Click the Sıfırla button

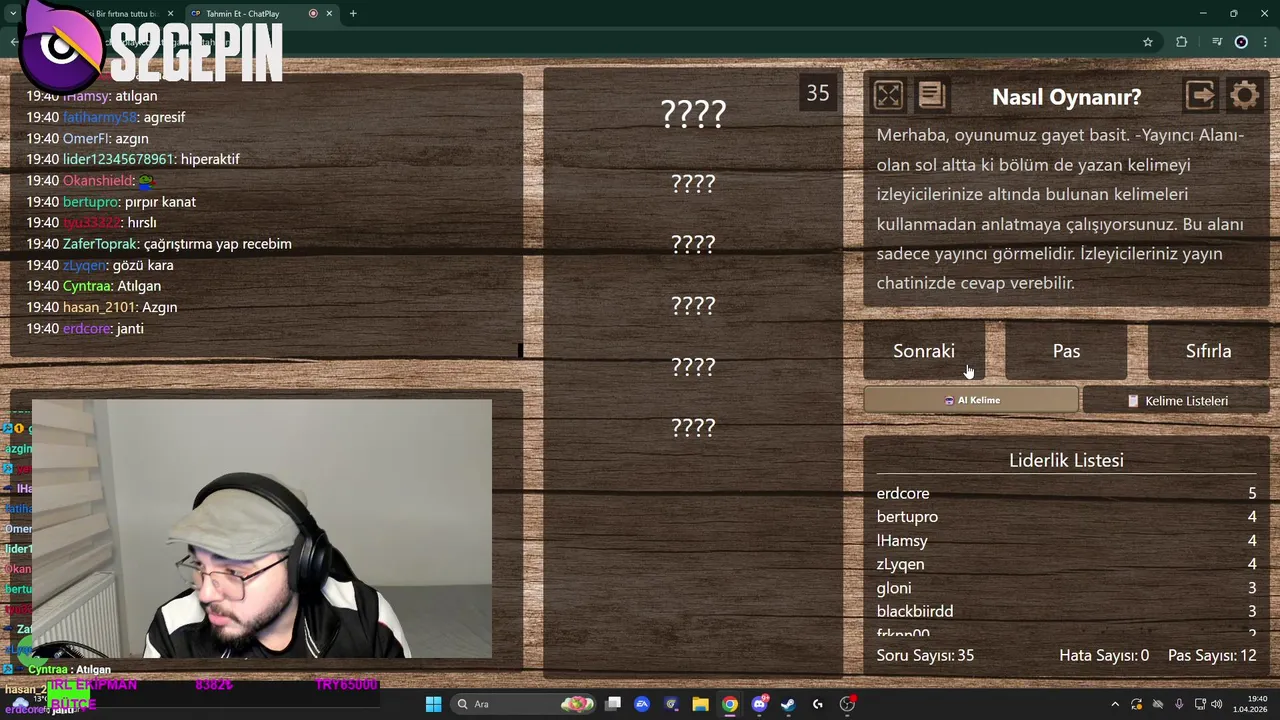1208,351
